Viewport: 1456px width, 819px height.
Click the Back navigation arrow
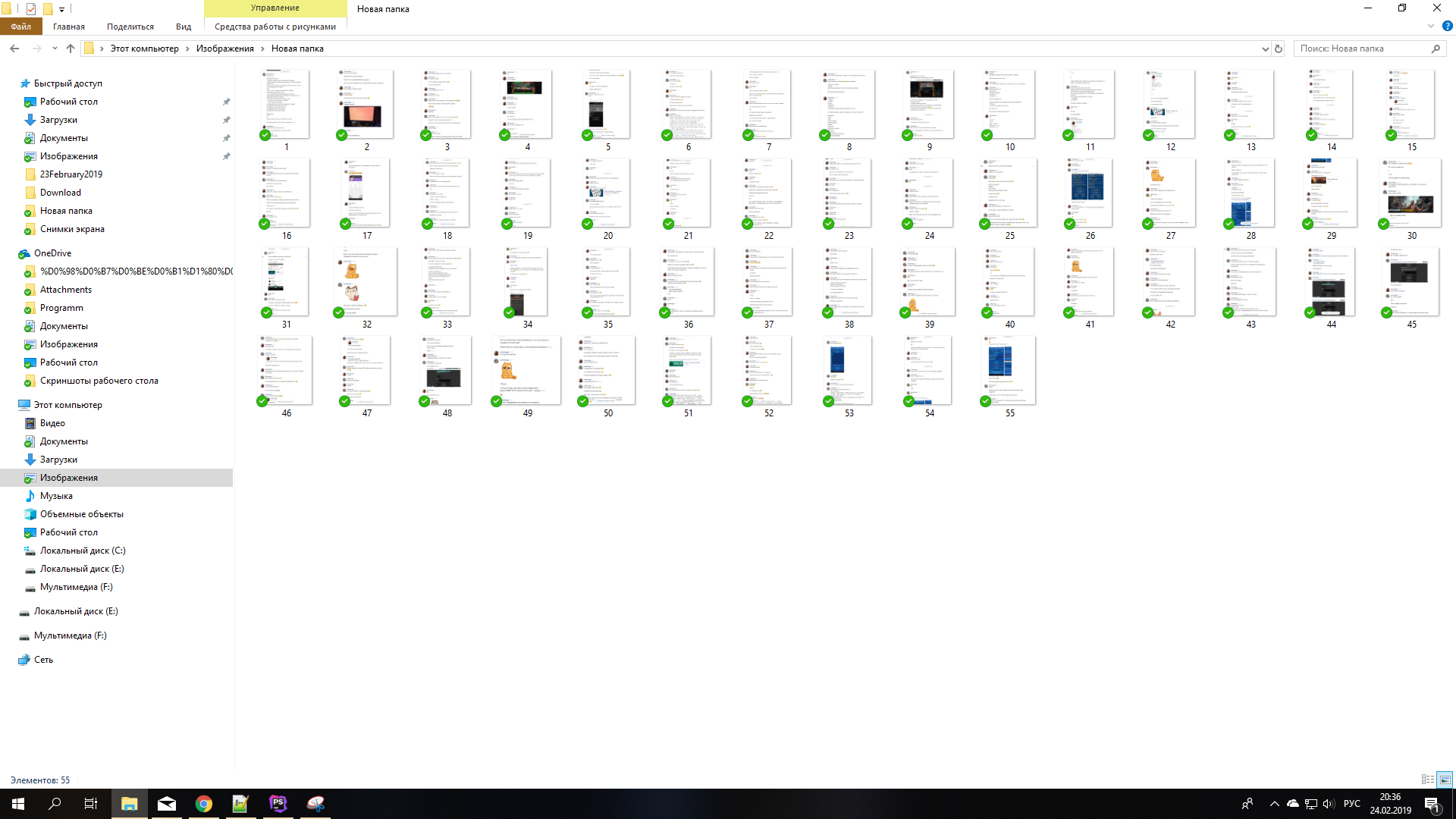coord(14,49)
